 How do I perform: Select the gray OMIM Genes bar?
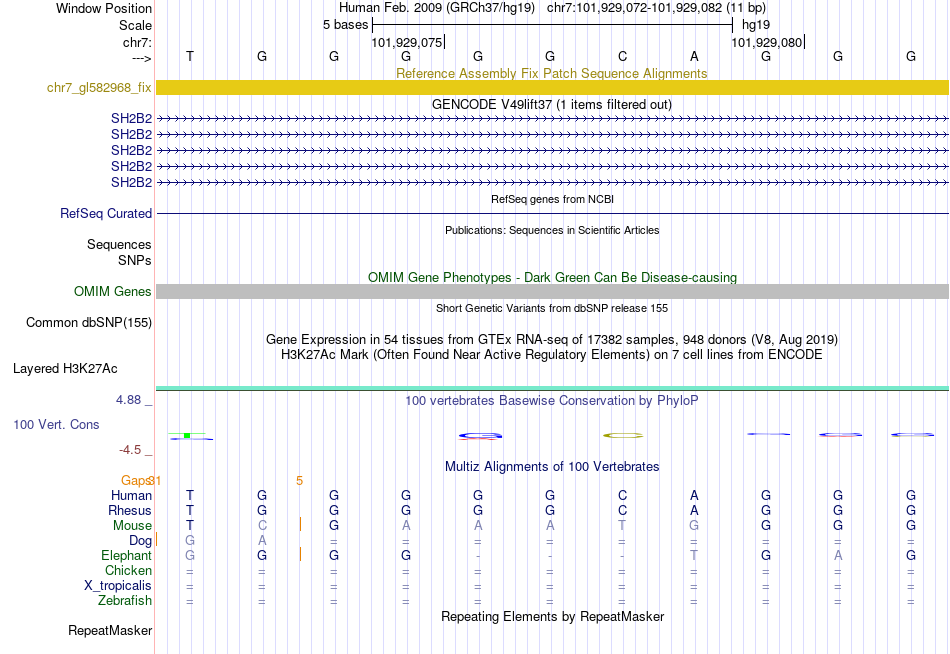coord(552,292)
